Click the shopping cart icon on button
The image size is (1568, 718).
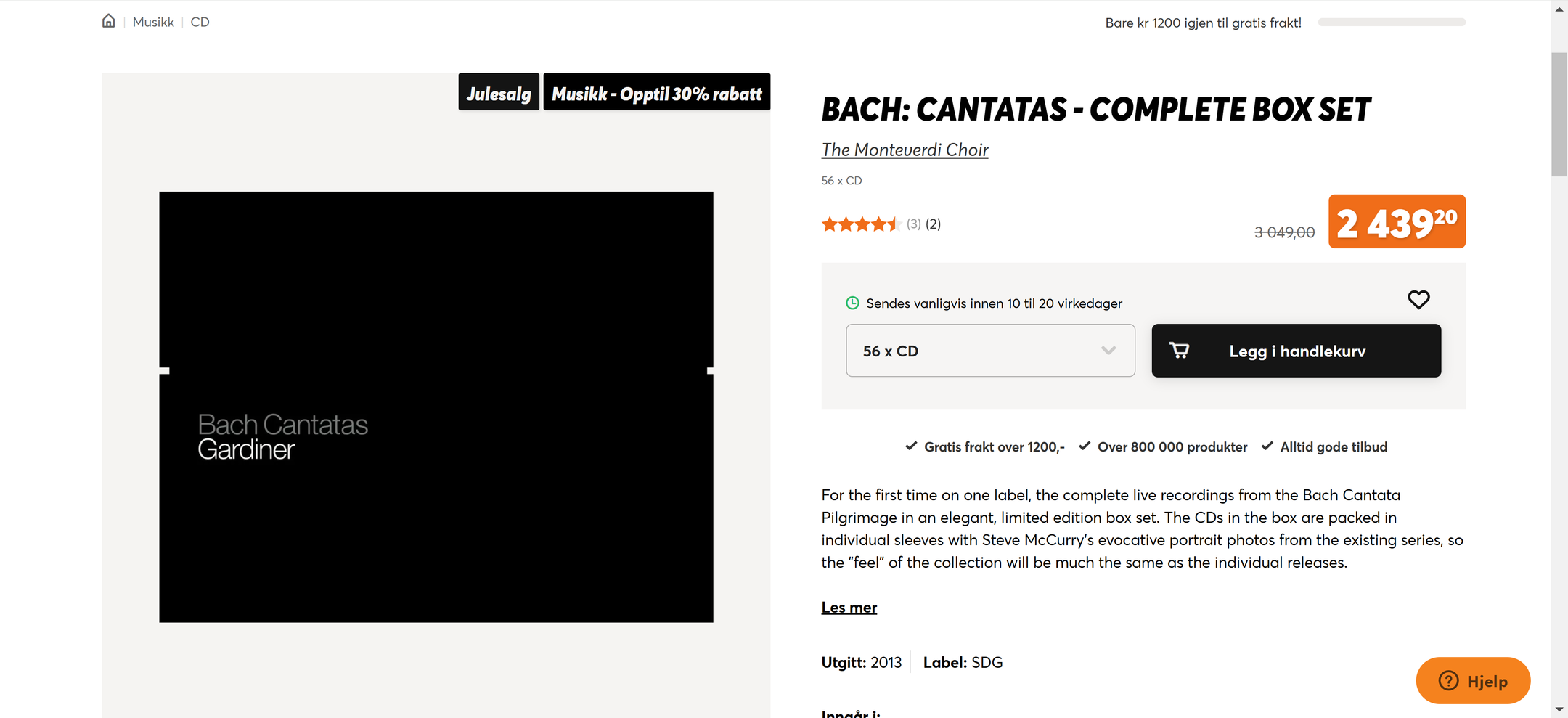tap(1180, 351)
